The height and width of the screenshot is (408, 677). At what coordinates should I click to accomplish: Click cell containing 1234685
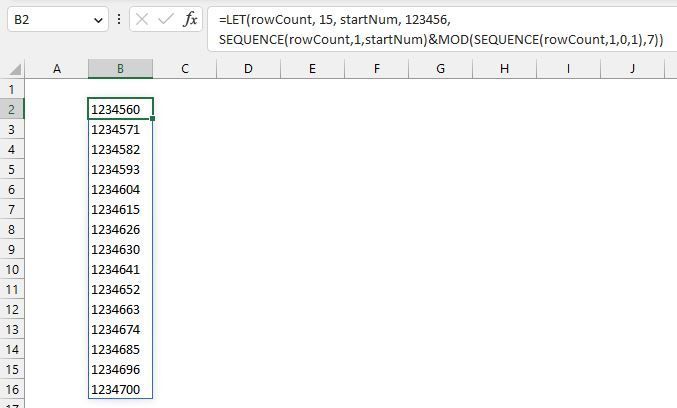click(x=120, y=349)
